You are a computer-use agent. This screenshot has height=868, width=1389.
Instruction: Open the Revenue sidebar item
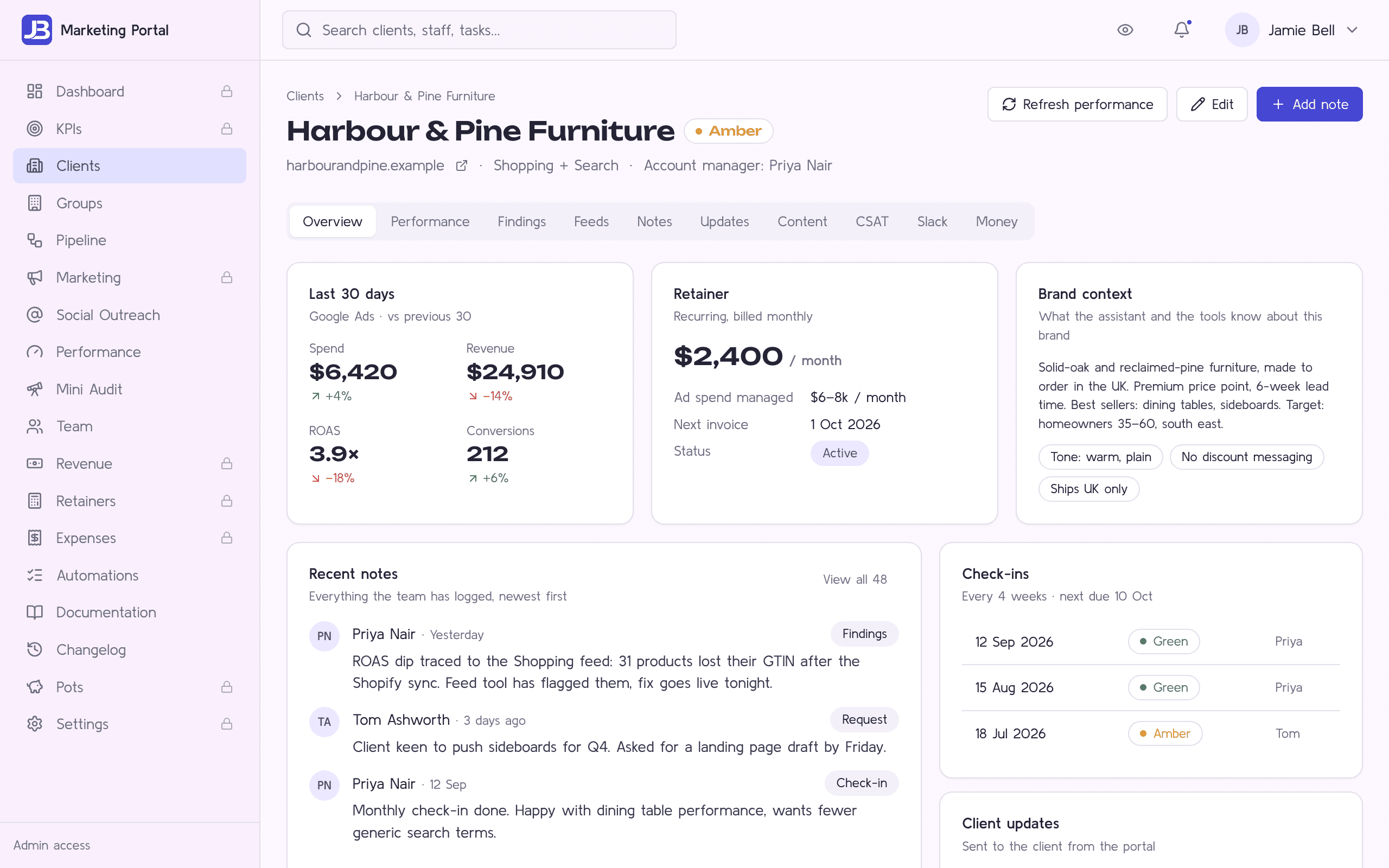click(x=129, y=463)
